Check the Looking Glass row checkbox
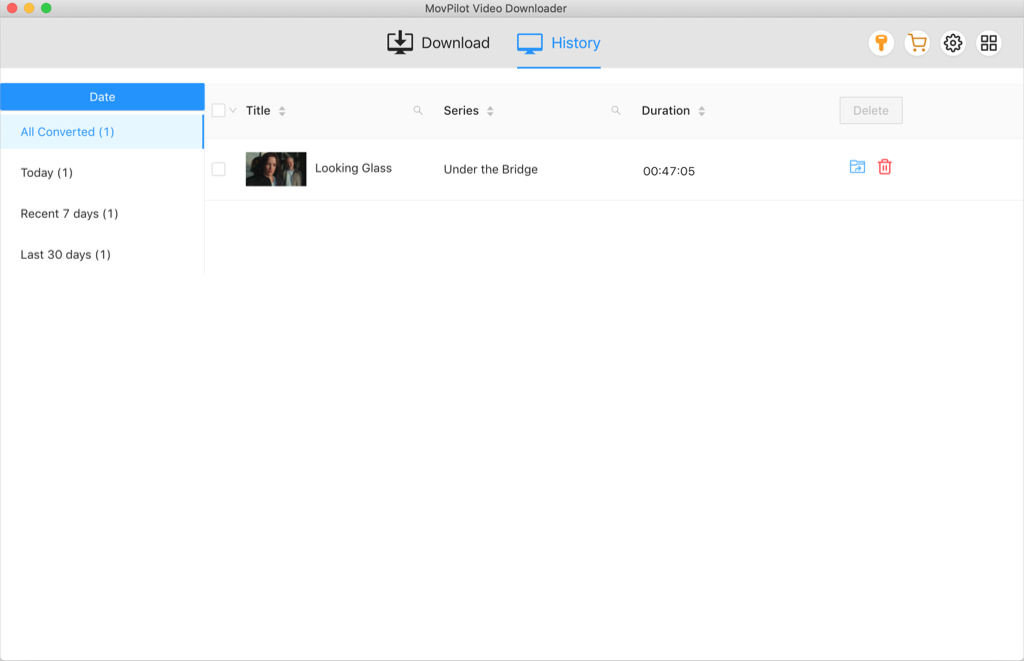The image size is (1024, 661). tap(218, 169)
